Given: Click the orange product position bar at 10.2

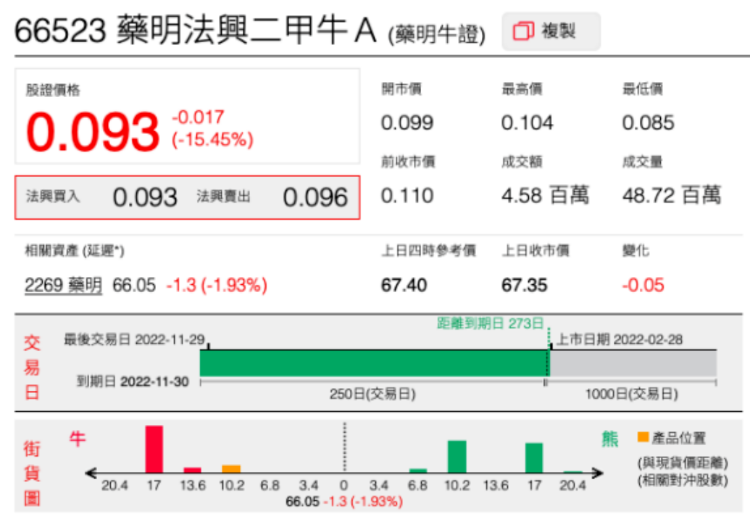Looking at the screenshot, I should pyautogui.click(x=231, y=469).
